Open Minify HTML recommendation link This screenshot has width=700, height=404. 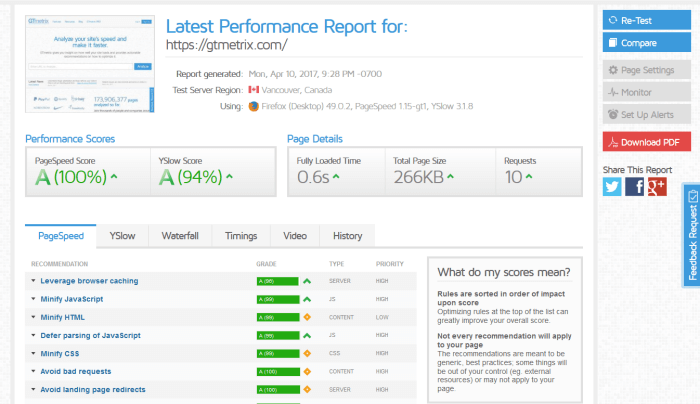tap(62, 317)
